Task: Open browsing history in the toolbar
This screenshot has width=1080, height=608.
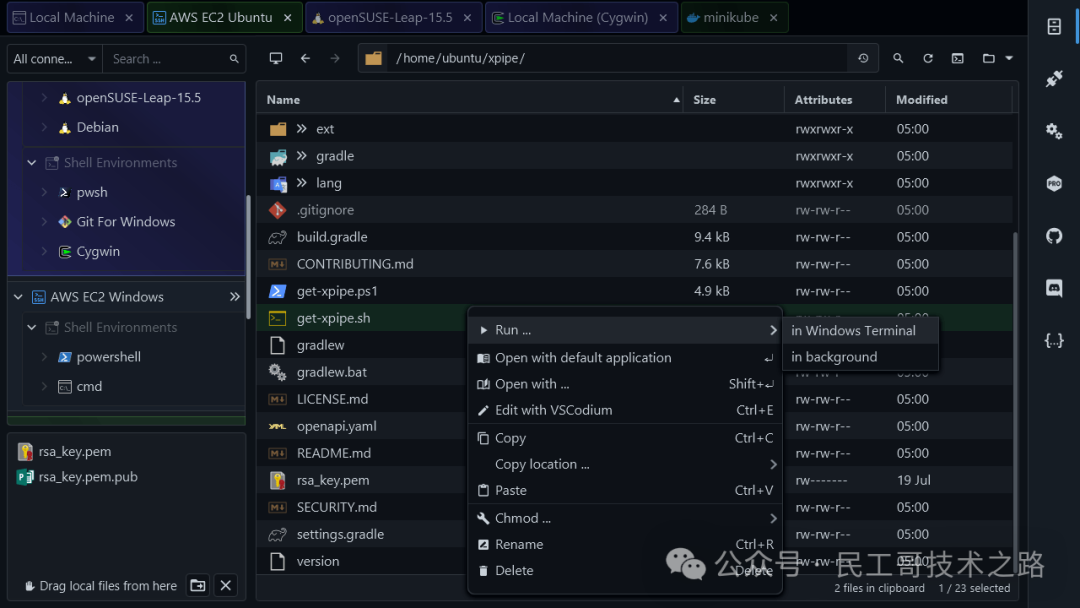Action: point(863,58)
